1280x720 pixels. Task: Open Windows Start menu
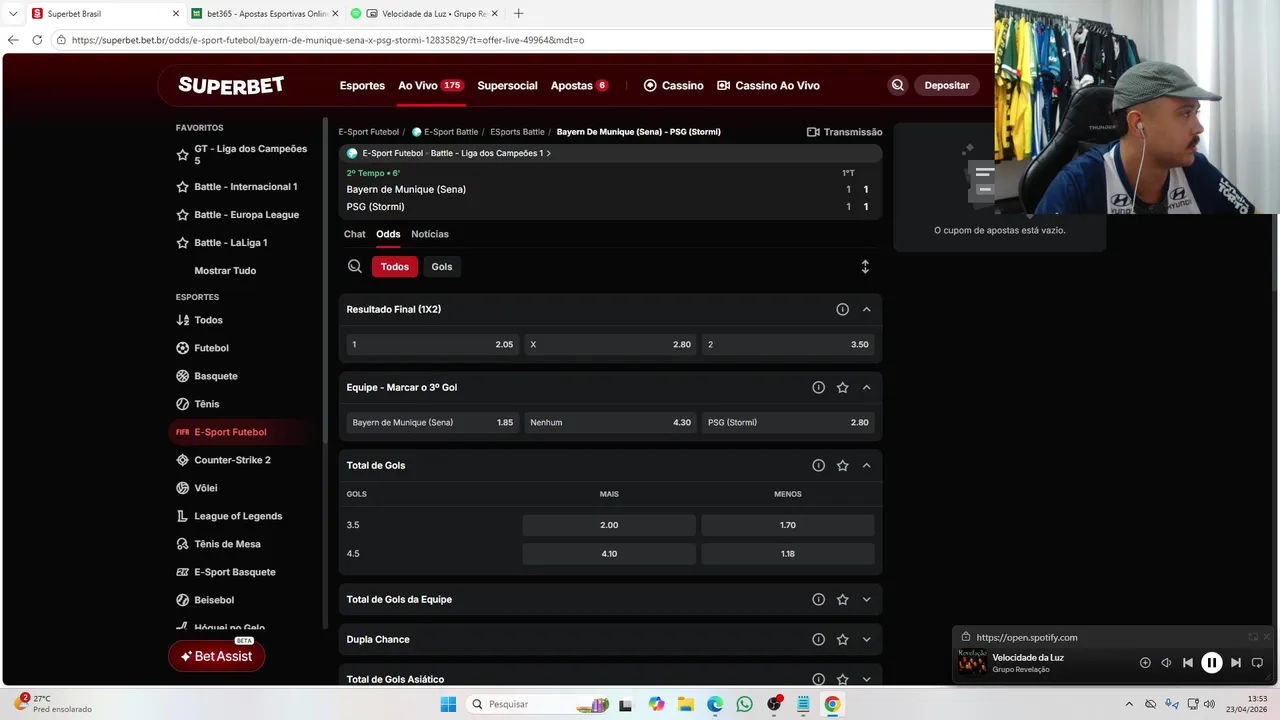(448, 704)
